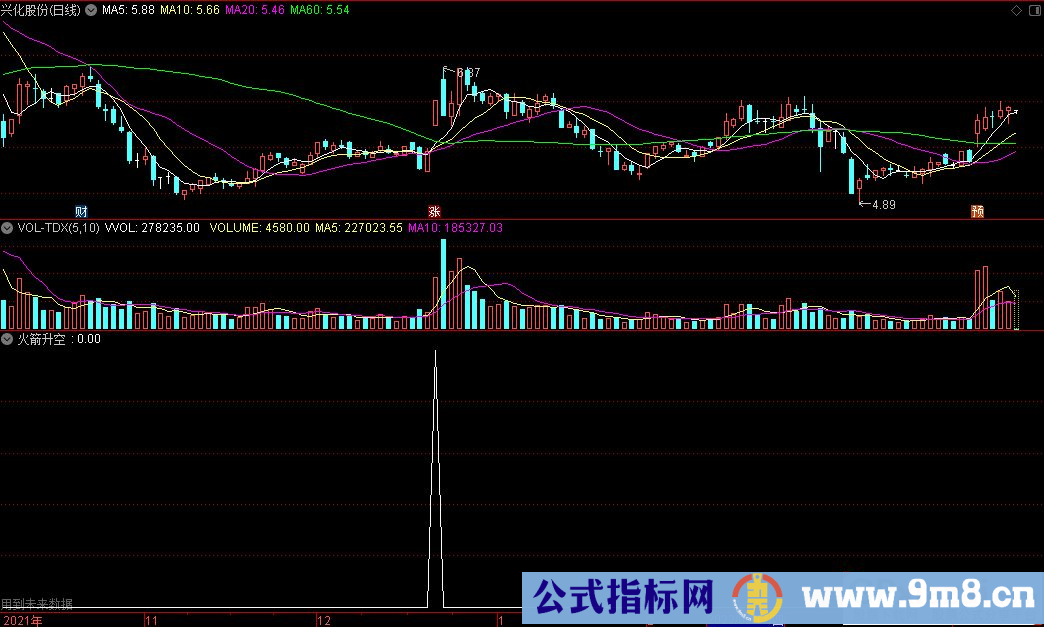1044x627 pixels.
Task: Click the tallest volume bar in VOL panel
Action: (443, 284)
